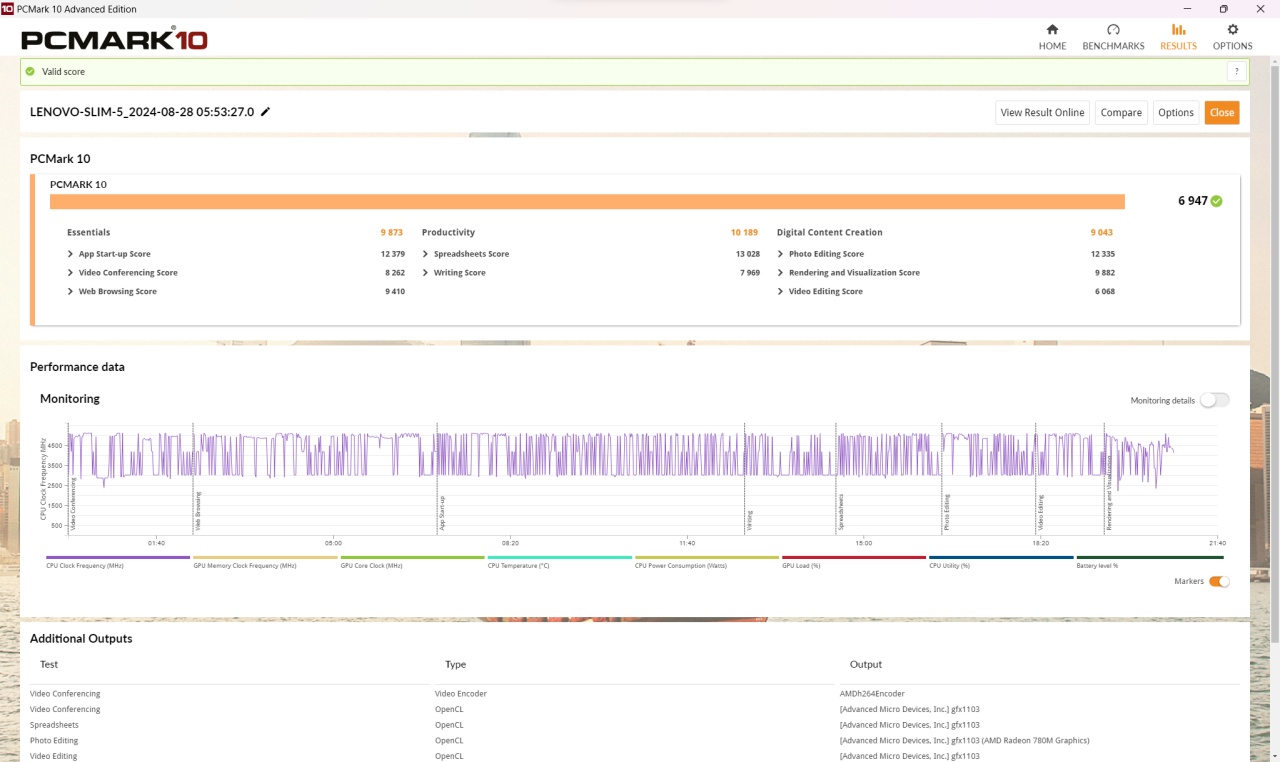
Task: Click the orange PCMark 10 score bar
Action: 587,201
